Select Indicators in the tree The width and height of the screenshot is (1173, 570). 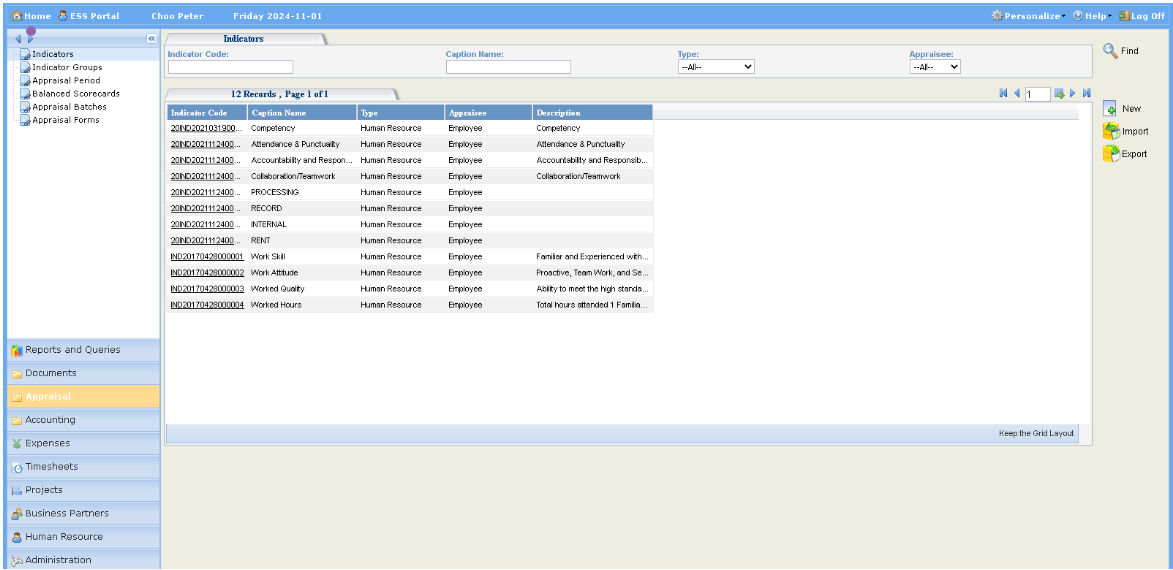pos(52,54)
